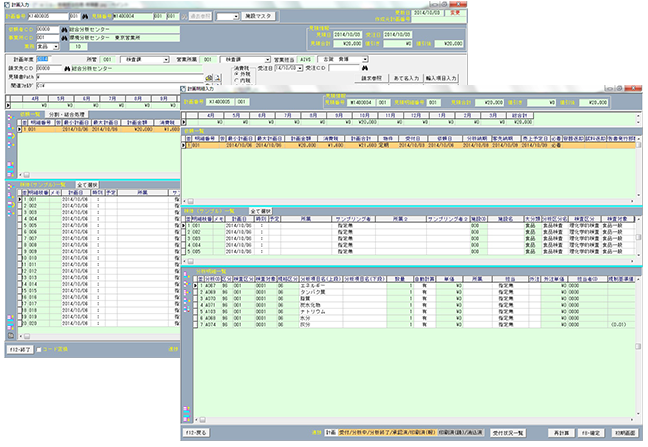Screen dimensions: 648x447
Task: Click ナトリウム cell in analysis list
Action: (x=321, y=311)
